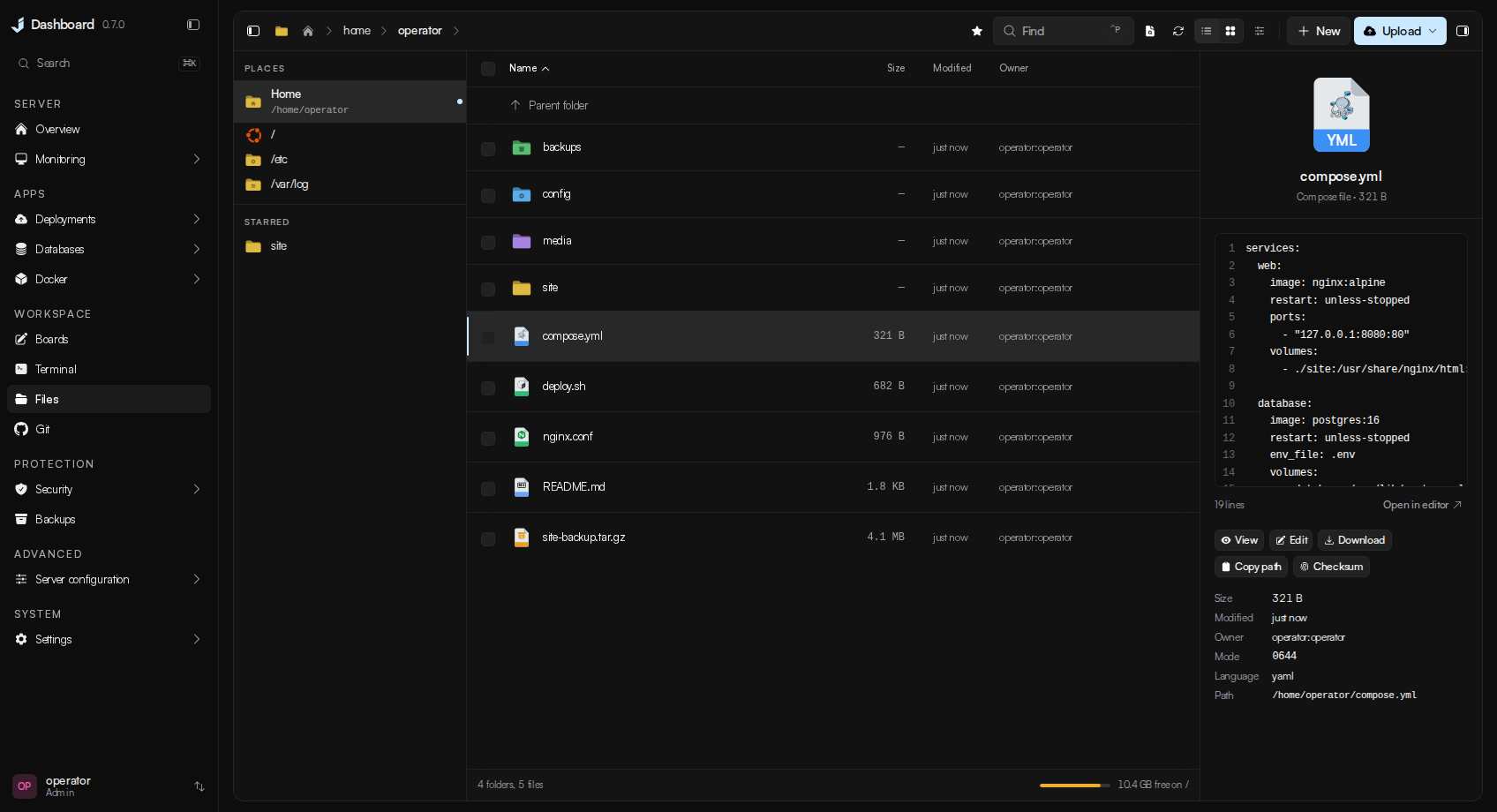
Task: Expand Server configuration options
Action: (197, 579)
